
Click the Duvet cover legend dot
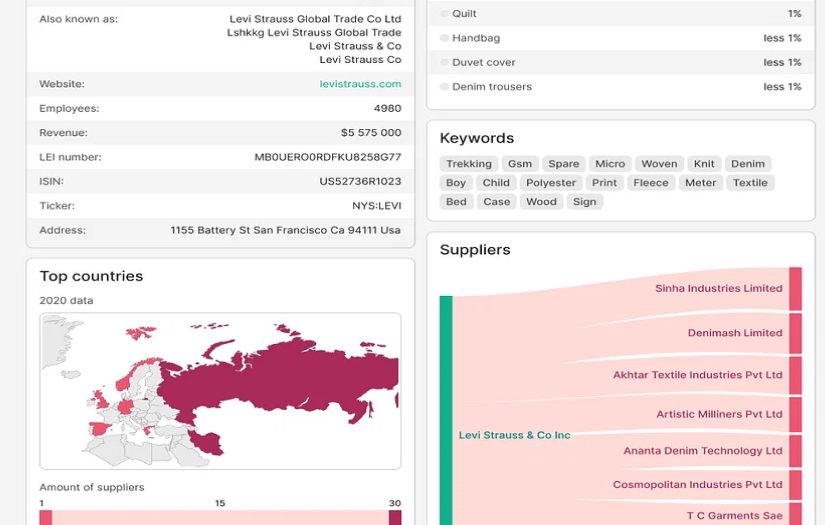445,62
